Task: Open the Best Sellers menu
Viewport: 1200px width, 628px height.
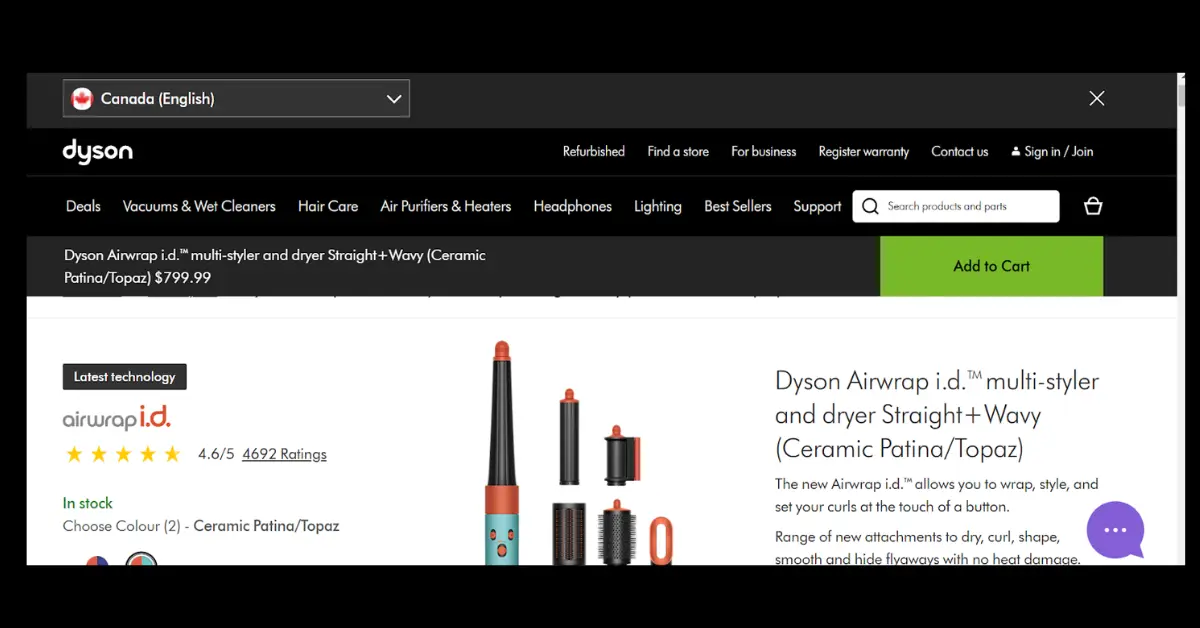Action: point(738,206)
